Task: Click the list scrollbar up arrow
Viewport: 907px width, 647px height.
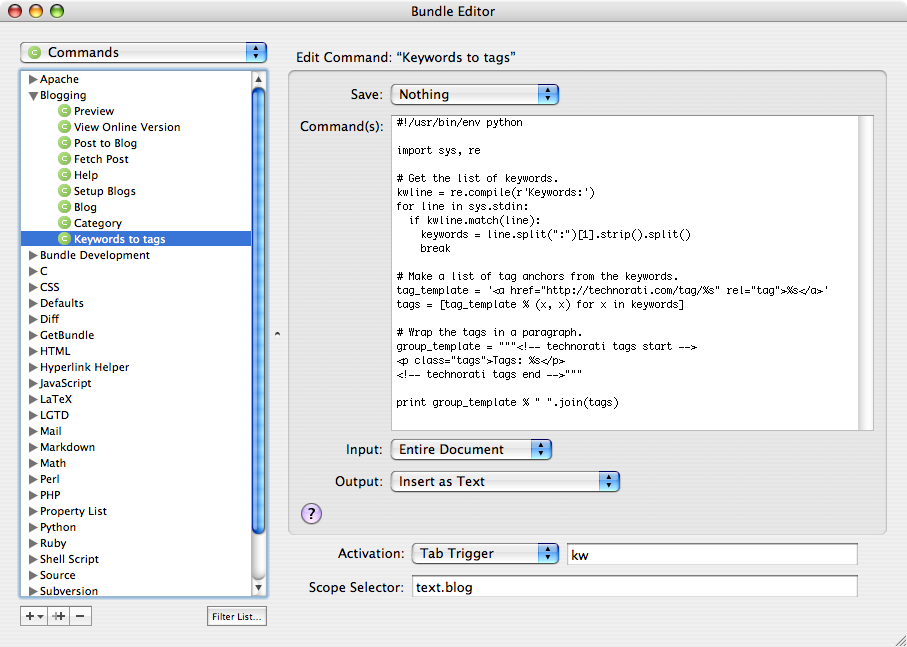Action: point(259,79)
